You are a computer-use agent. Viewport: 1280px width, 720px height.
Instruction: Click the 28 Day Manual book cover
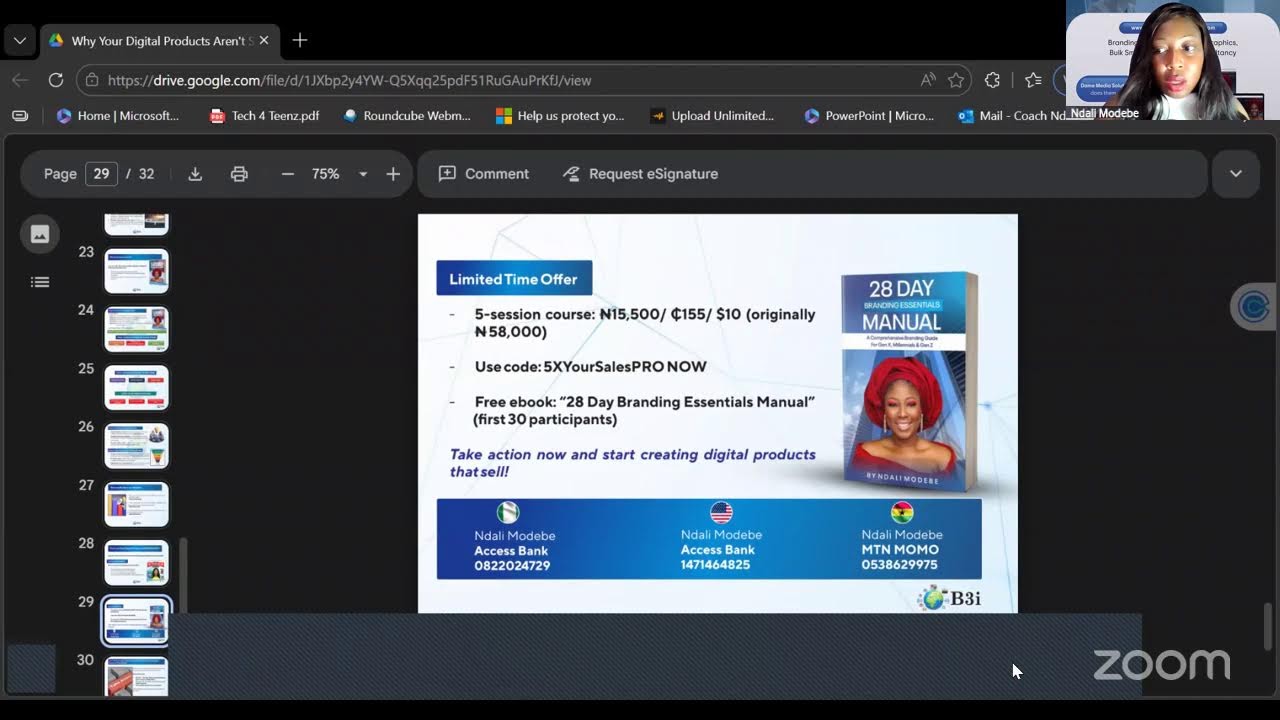pyautogui.click(x=910, y=382)
